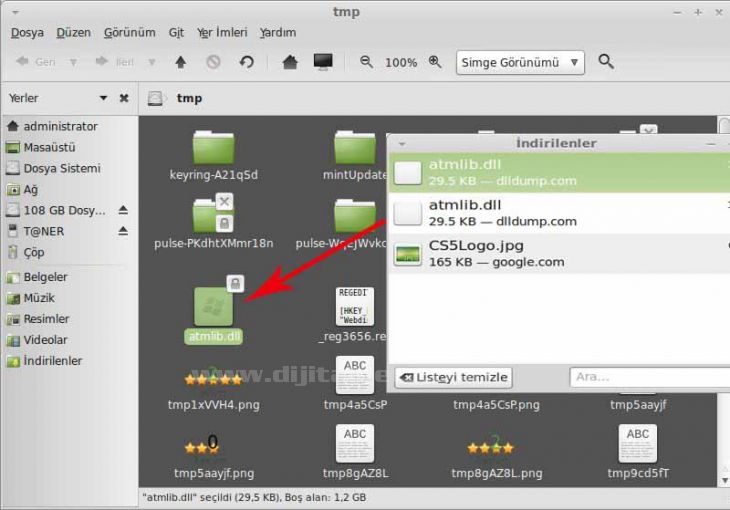
Task: Eject the 108 GB volume
Action: pos(123,210)
